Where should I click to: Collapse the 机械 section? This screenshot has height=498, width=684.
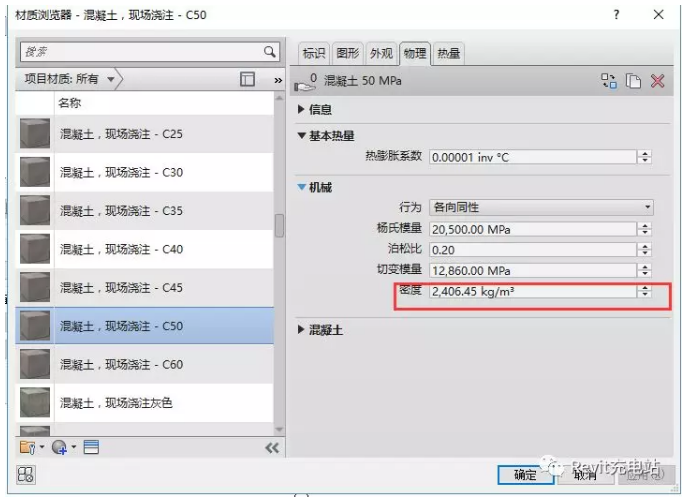301,187
